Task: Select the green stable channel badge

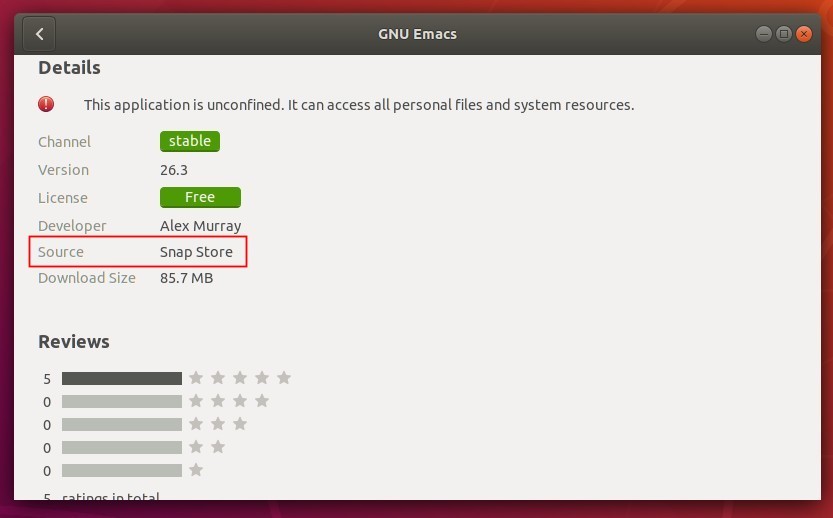Action: [x=190, y=141]
